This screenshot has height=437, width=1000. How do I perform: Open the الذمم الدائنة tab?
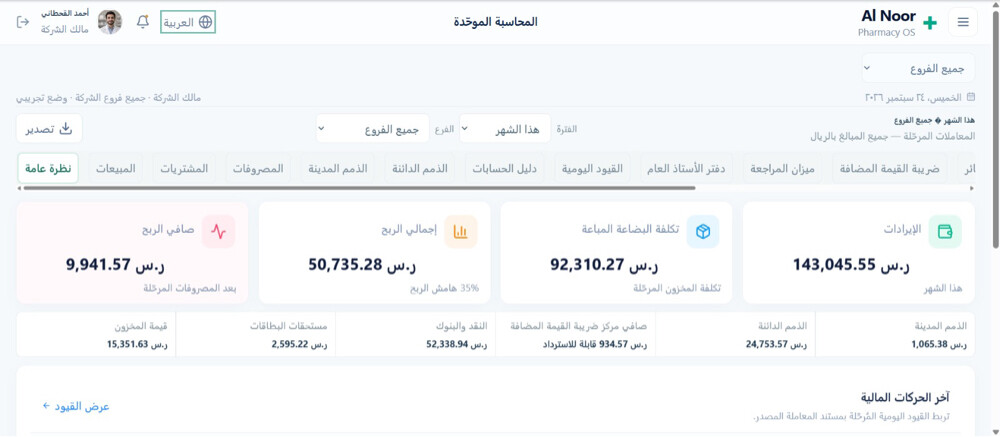420,168
